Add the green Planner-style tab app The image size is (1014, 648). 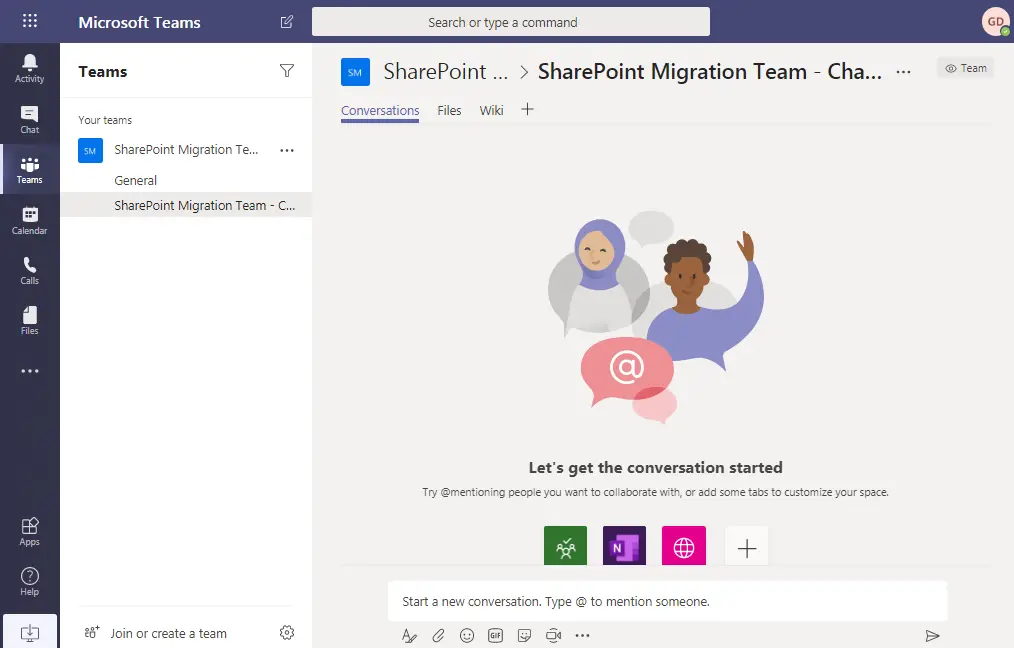pyautogui.click(x=565, y=546)
